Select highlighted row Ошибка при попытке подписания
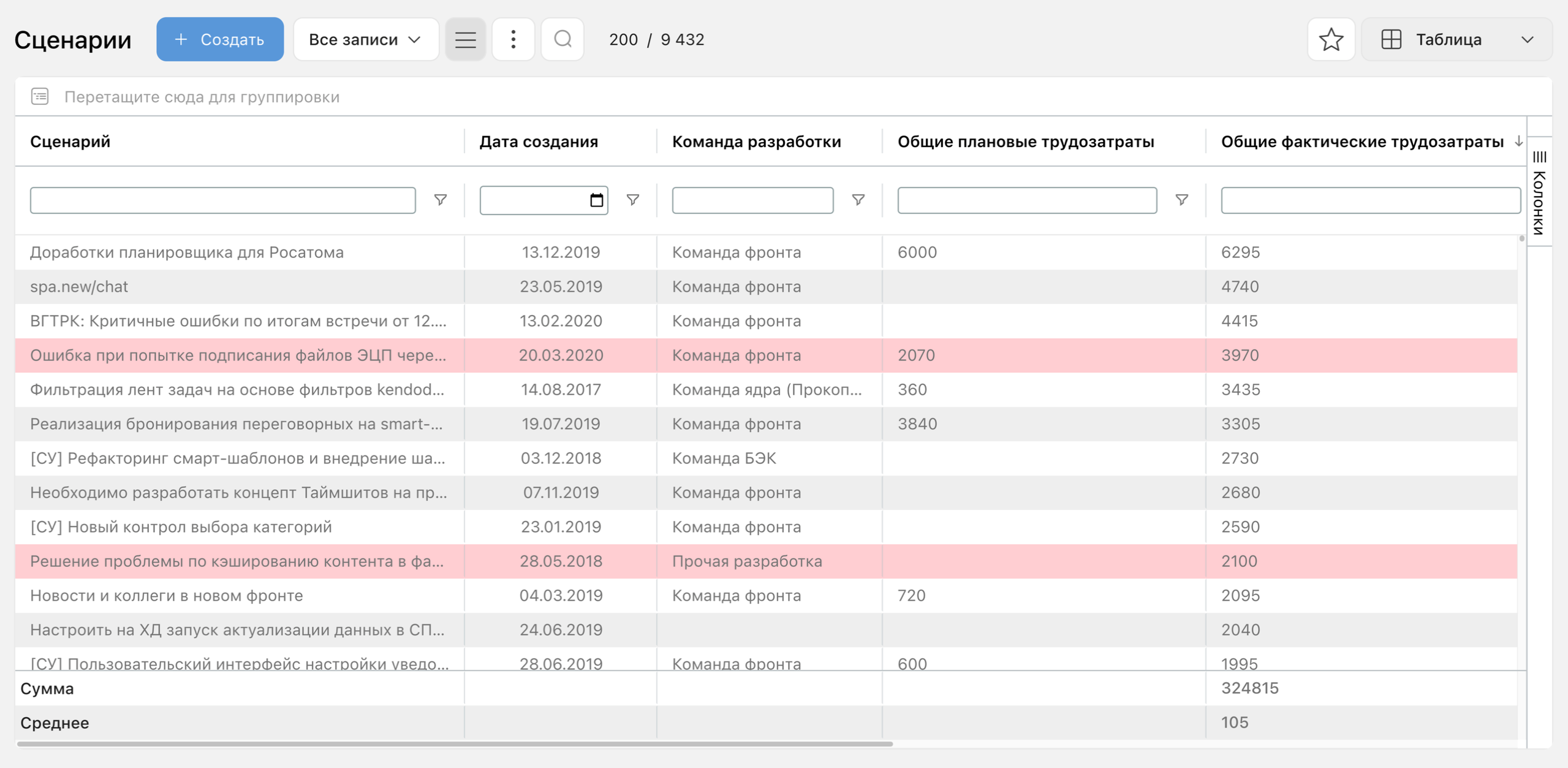1568x768 pixels. [x=766, y=355]
